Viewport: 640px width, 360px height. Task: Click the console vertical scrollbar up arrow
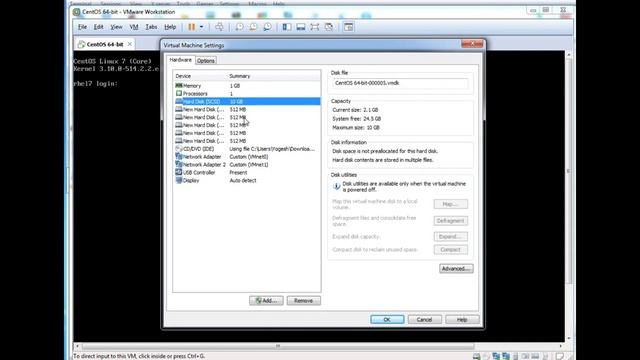tap(569, 55)
